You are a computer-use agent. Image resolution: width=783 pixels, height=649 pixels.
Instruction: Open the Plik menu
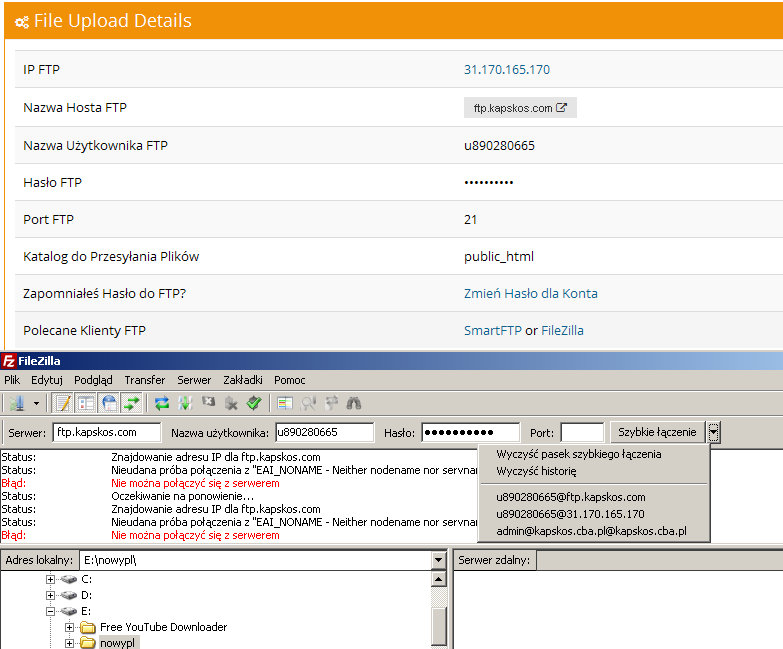12,380
